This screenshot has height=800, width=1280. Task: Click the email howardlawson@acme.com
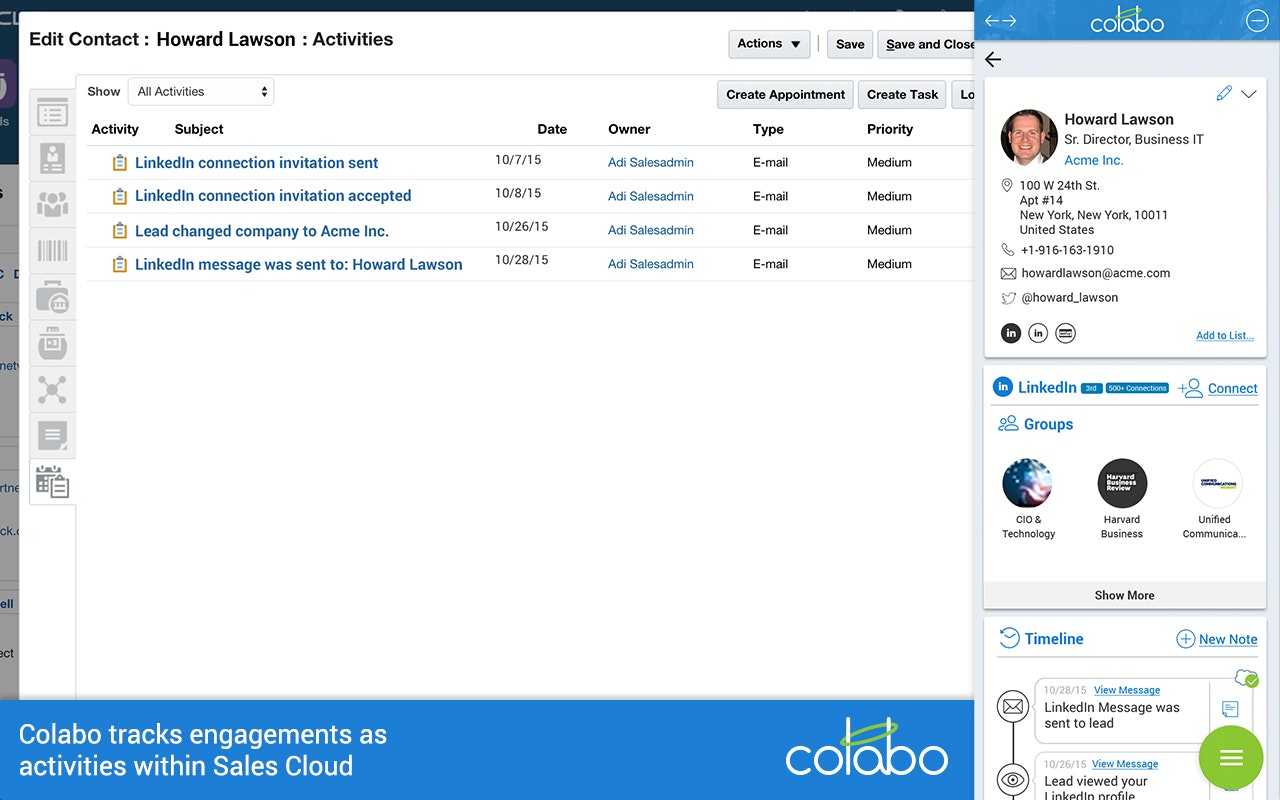point(1095,273)
